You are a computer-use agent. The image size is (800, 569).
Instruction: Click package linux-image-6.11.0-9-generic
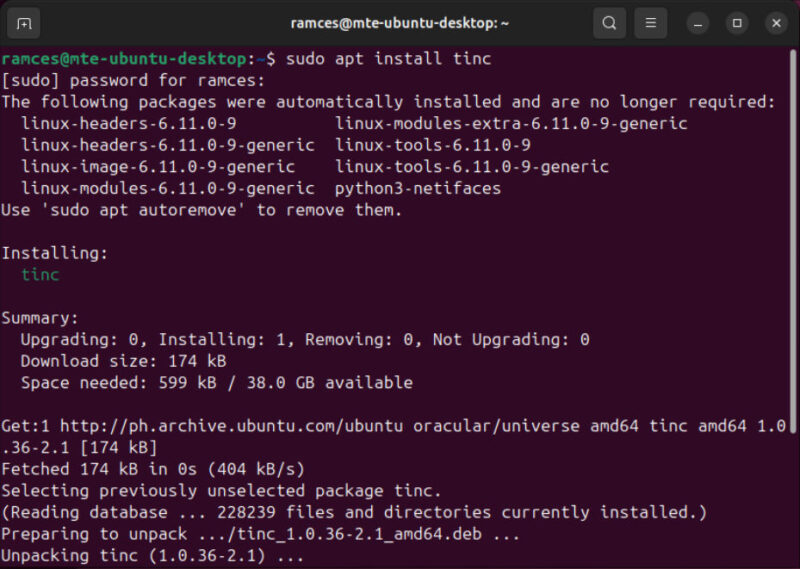click(158, 166)
